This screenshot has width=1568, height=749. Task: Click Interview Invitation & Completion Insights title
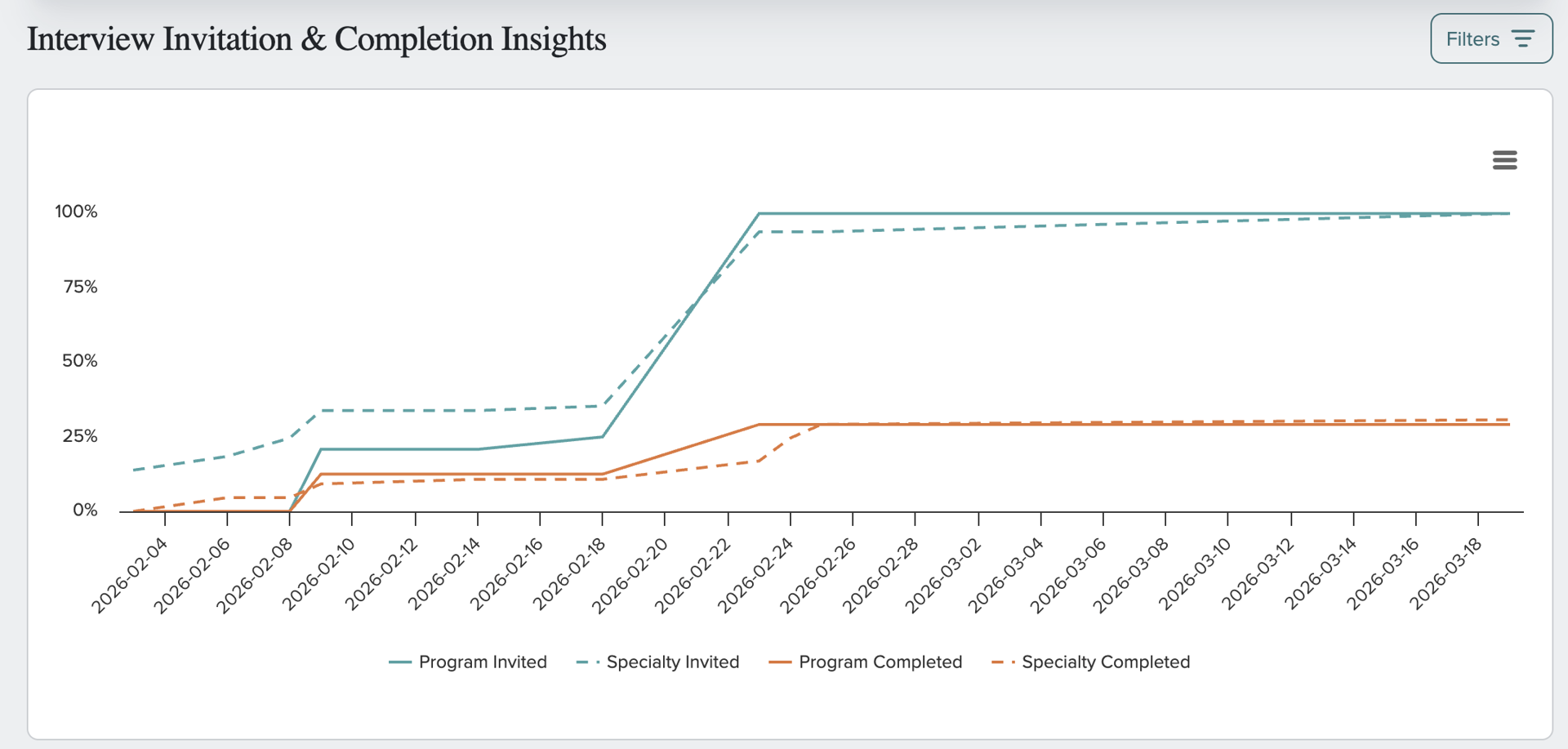[317, 39]
